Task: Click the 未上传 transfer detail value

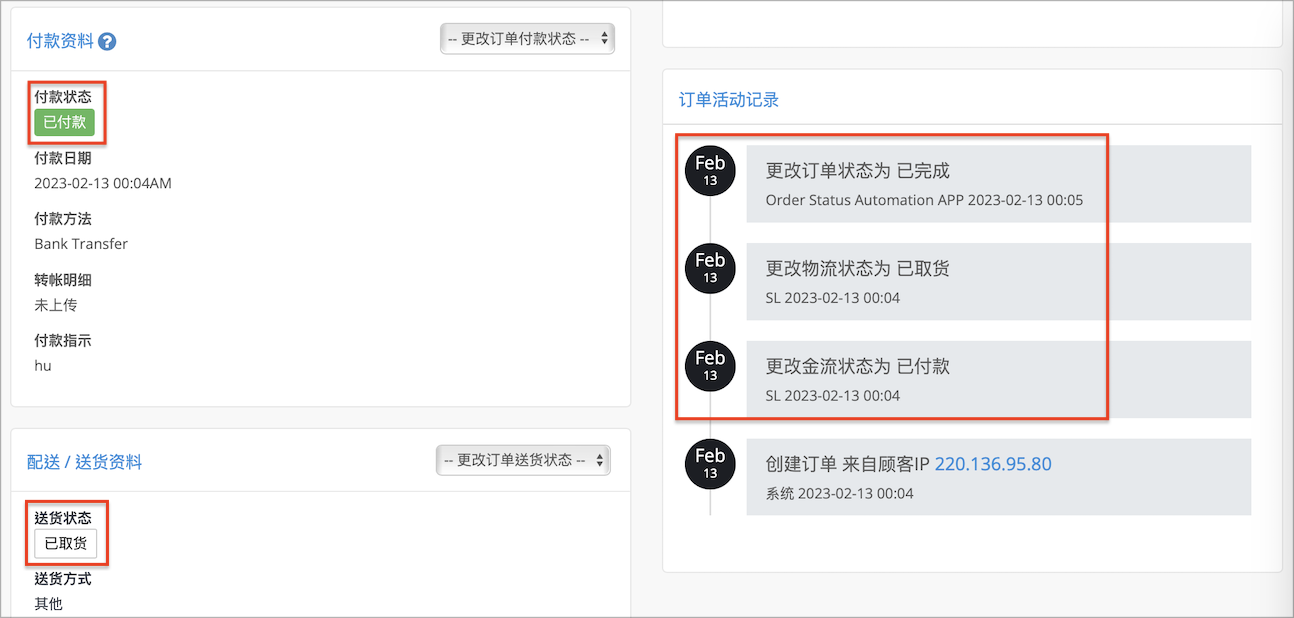Action: coord(56,305)
